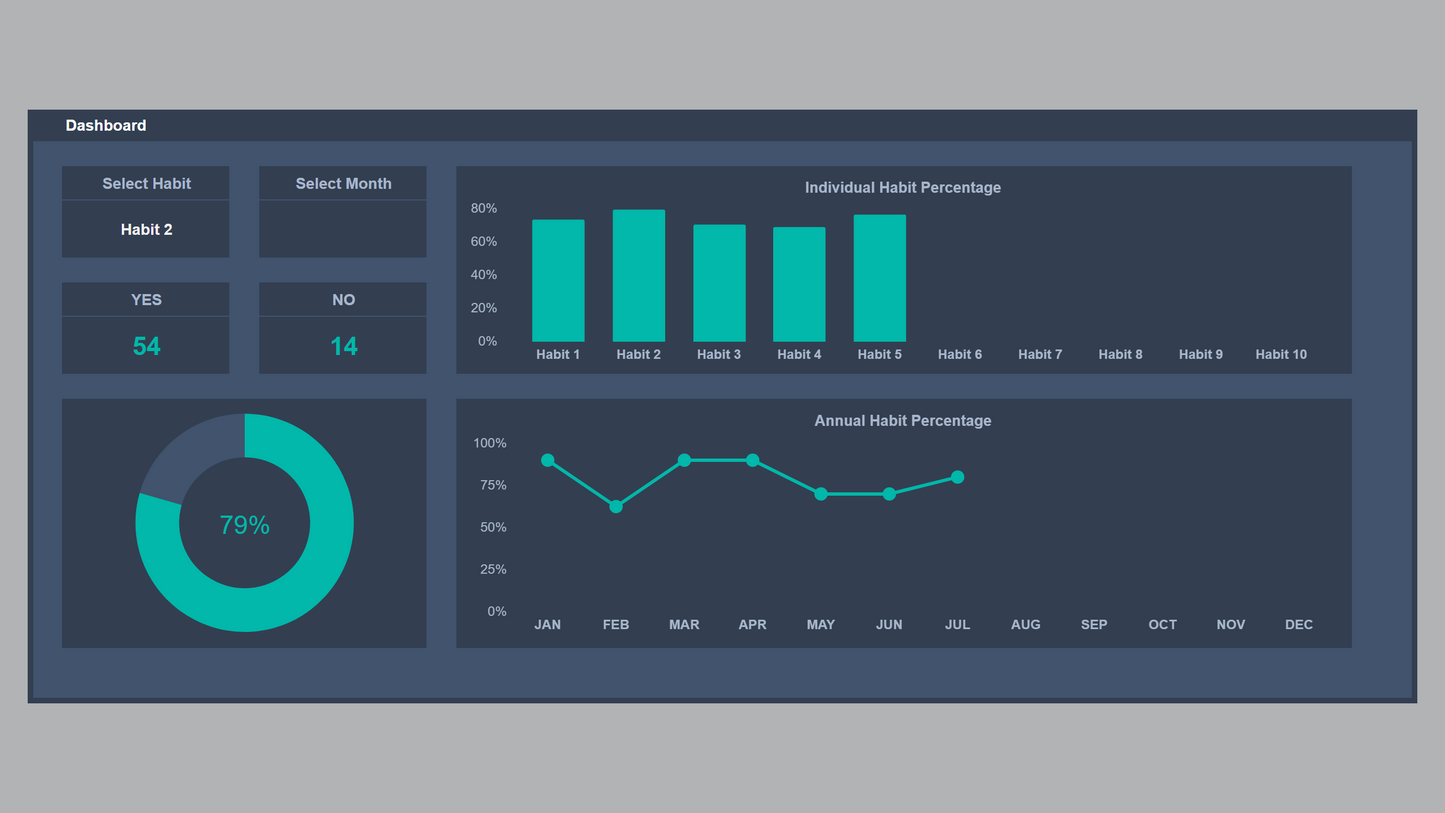
Task: Click the Habit 2 bar in chart
Action: coord(638,276)
